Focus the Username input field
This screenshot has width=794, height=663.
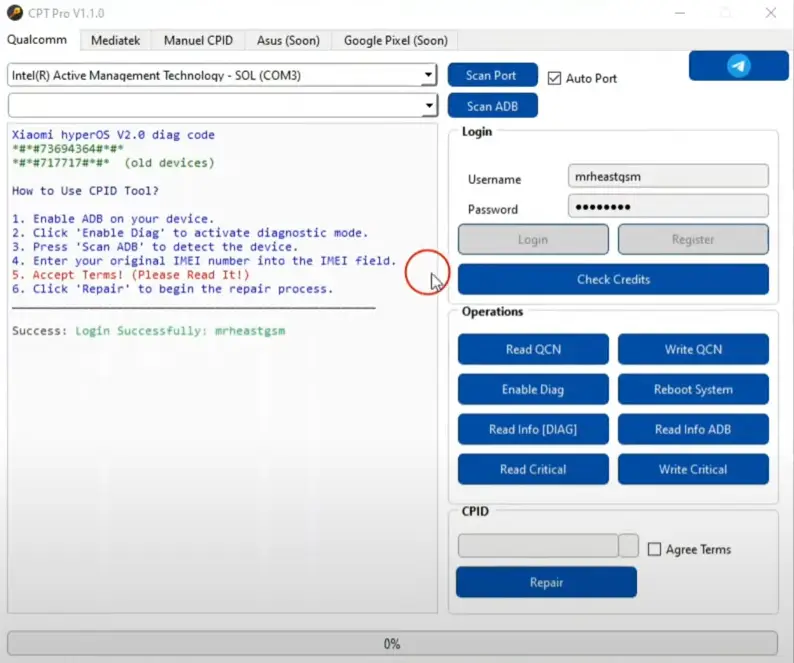(x=668, y=176)
